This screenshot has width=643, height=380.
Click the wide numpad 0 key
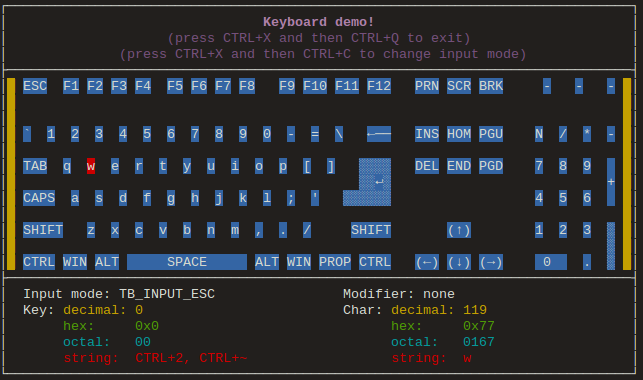point(551,262)
